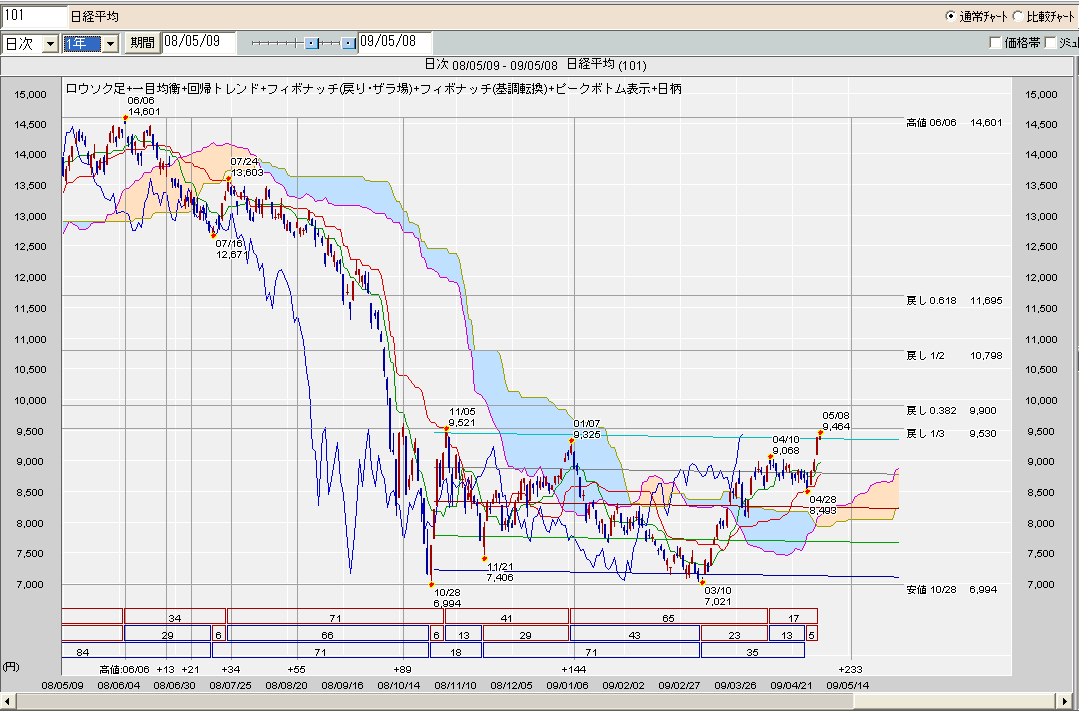Click the 08/06/04 date axis label
This screenshot has height=711, width=1079.
pos(119,686)
